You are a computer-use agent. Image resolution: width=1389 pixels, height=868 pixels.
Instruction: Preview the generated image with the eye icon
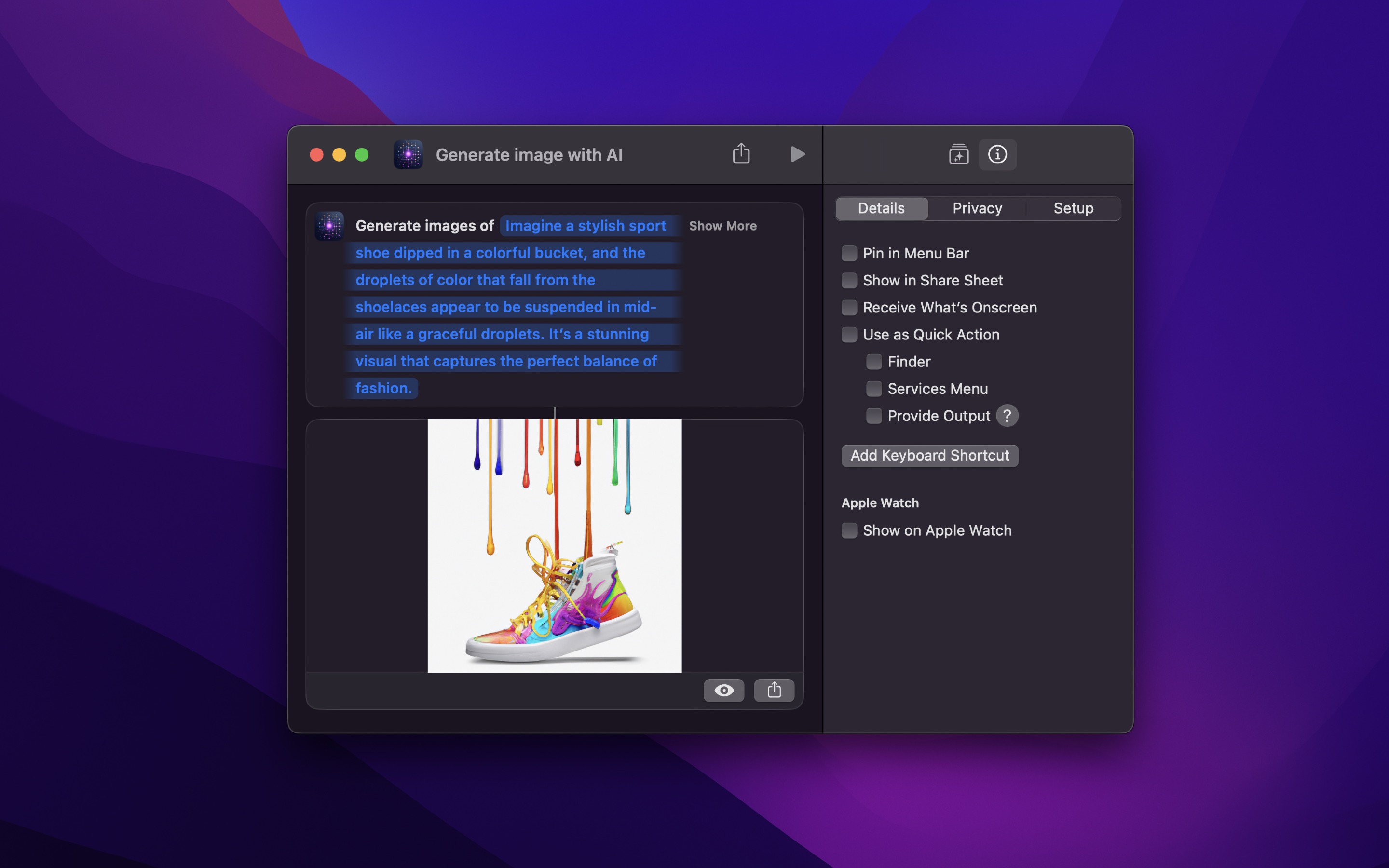723,691
